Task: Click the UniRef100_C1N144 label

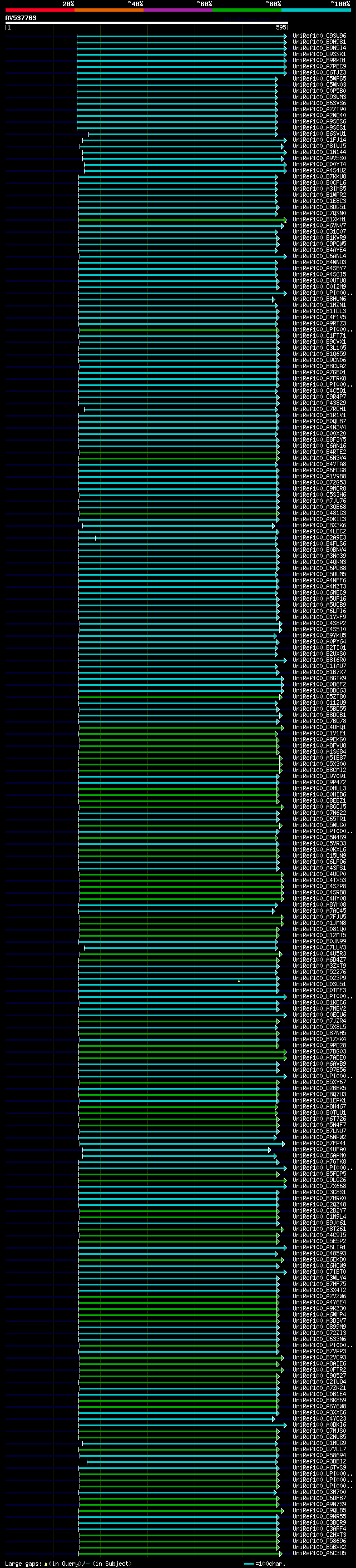Action: coord(319,152)
